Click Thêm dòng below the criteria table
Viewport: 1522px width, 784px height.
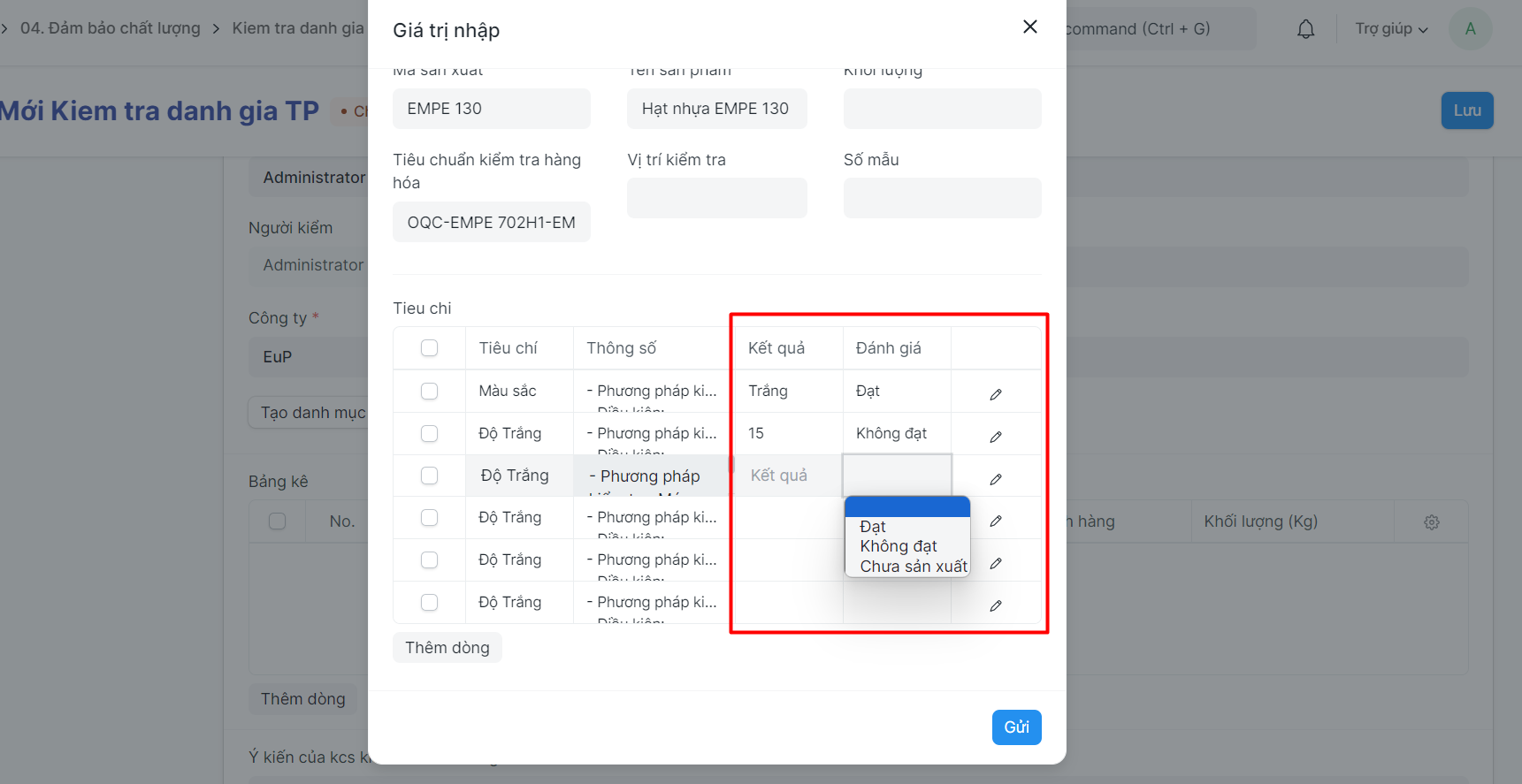point(447,648)
